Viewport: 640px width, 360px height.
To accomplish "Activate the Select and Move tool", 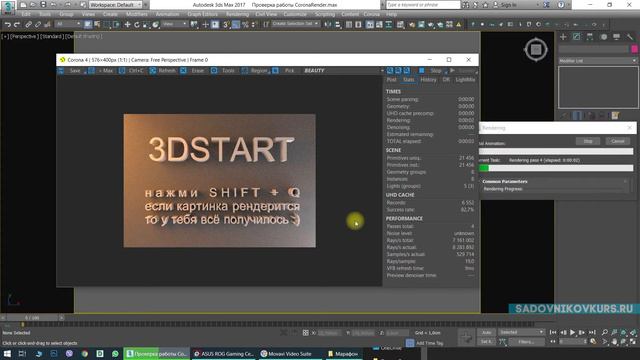I will pos(127,24).
